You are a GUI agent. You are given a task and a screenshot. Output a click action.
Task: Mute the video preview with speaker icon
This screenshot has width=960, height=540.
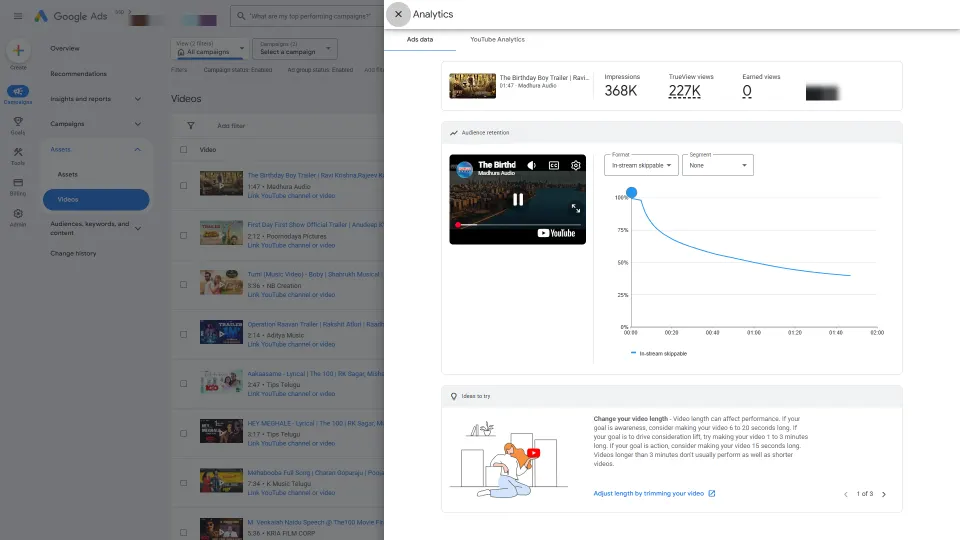pos(531,165)
